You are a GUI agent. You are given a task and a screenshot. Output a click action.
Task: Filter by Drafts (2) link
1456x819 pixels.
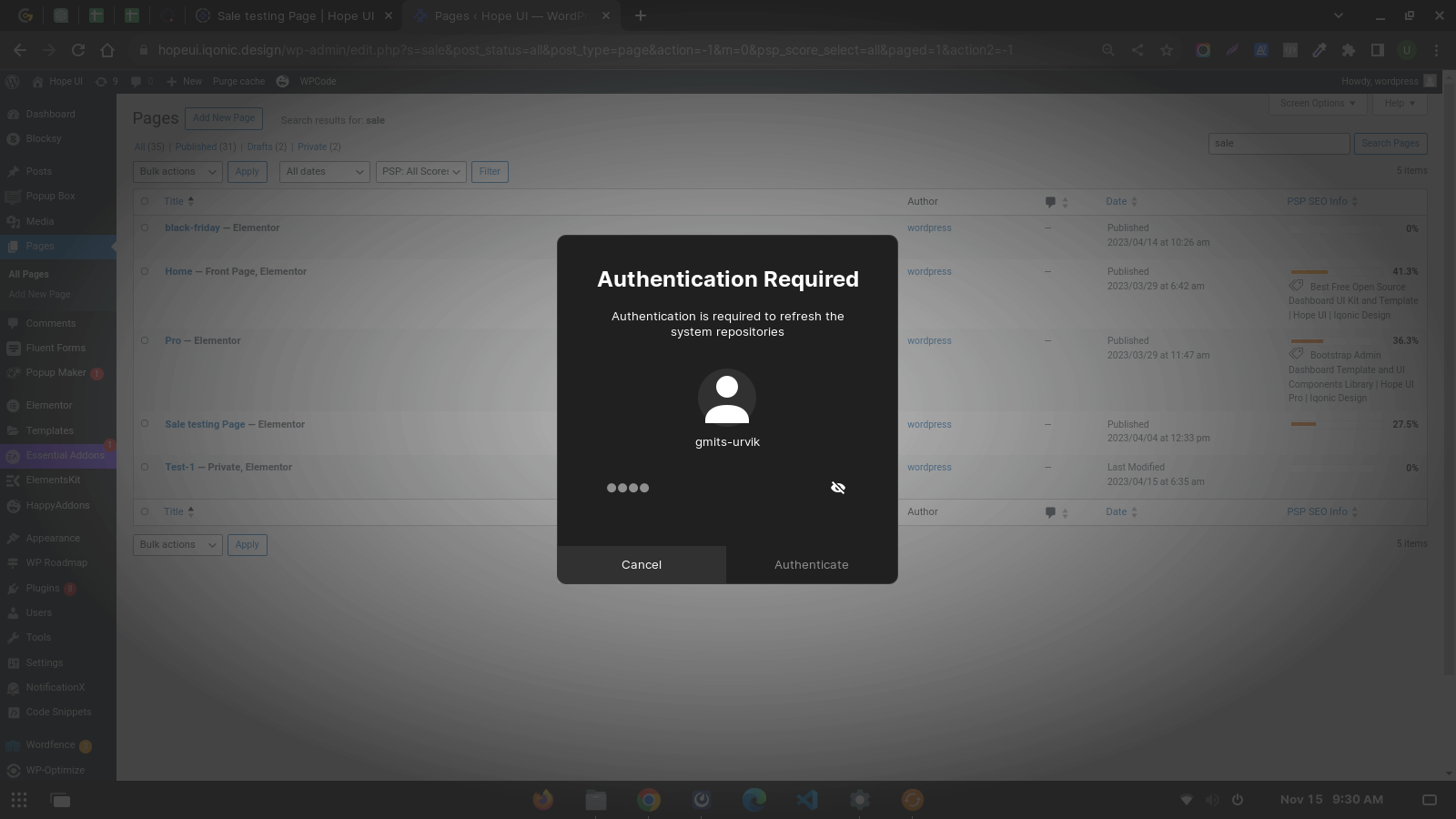point(267,147)
